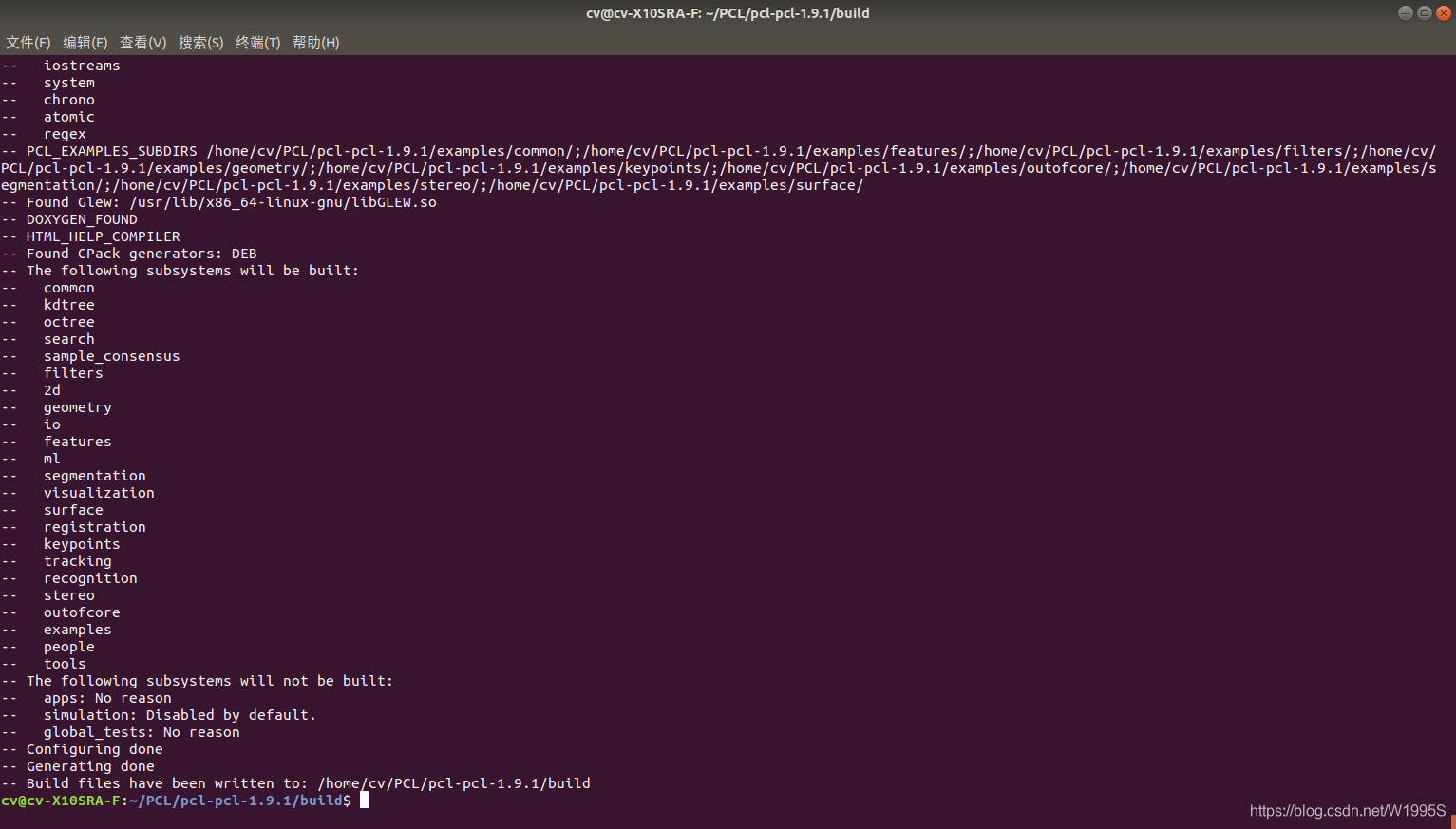
Task: Click the green cv@cv-X10SRA-F prompt text
Action: [x=61, y=801]
